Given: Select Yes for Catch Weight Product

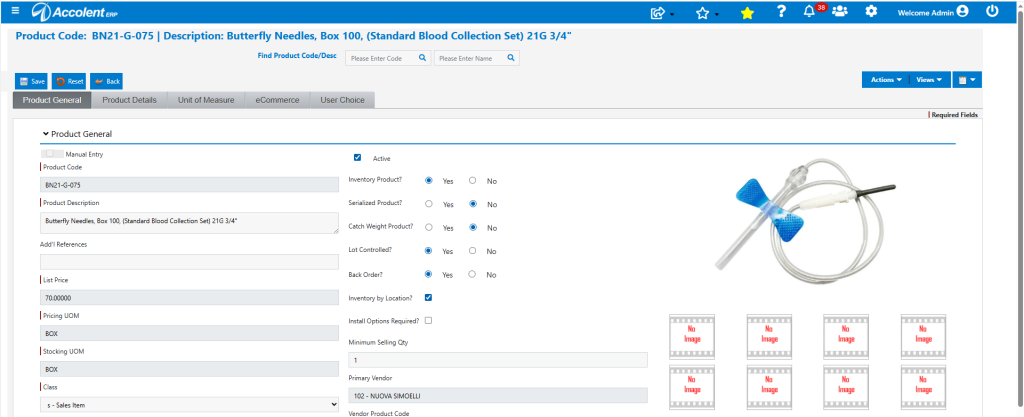Looking at the screenshot, I should (x=428, y=227).
